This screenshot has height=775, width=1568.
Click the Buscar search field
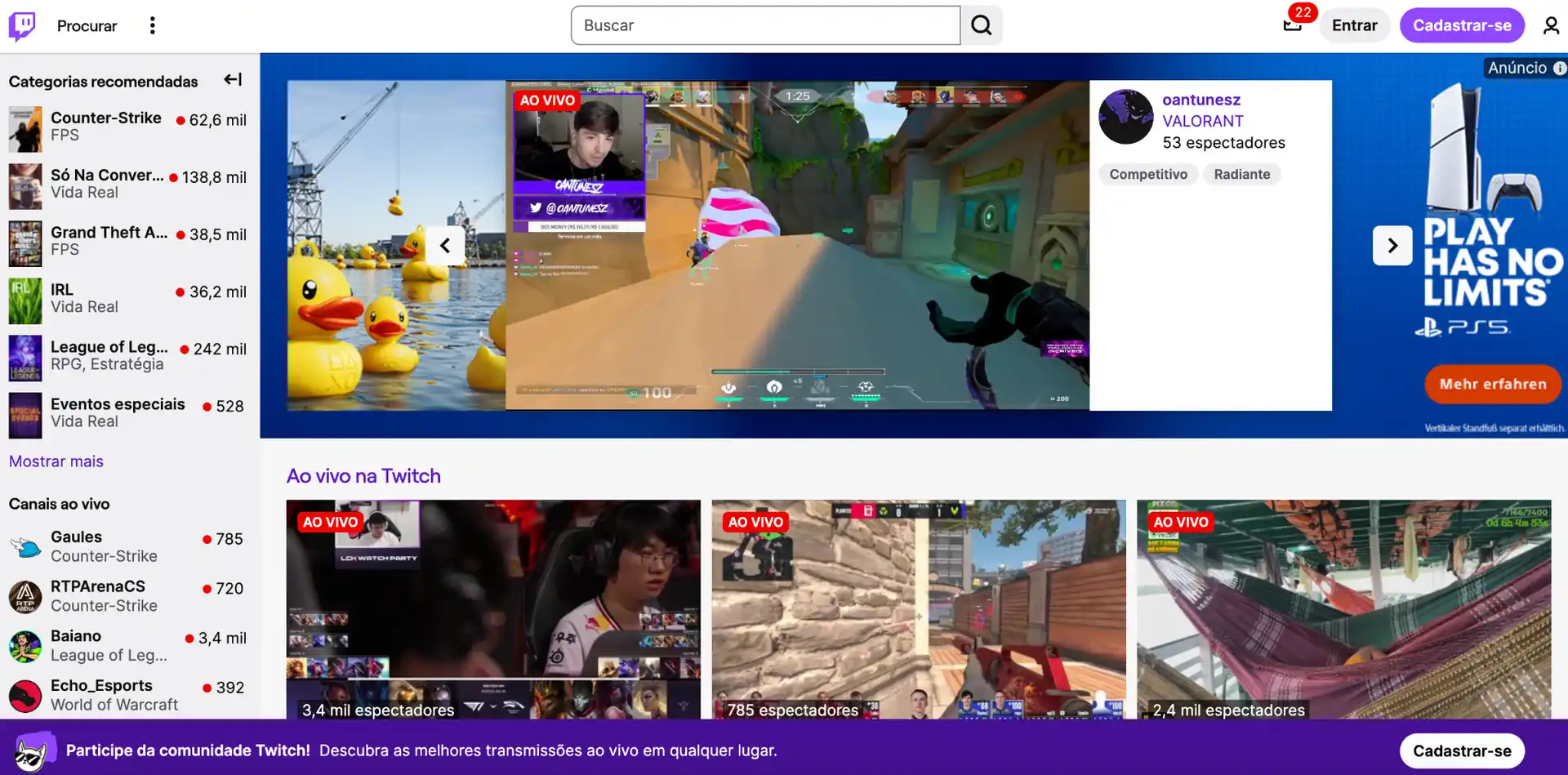click(x=765, y=25)
